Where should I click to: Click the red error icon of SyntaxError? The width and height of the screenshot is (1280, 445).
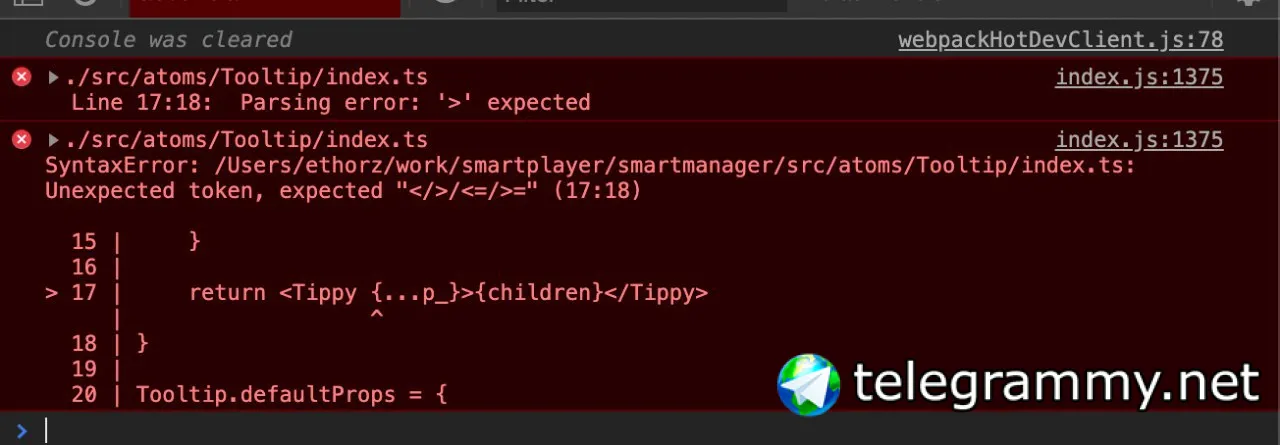22,140
